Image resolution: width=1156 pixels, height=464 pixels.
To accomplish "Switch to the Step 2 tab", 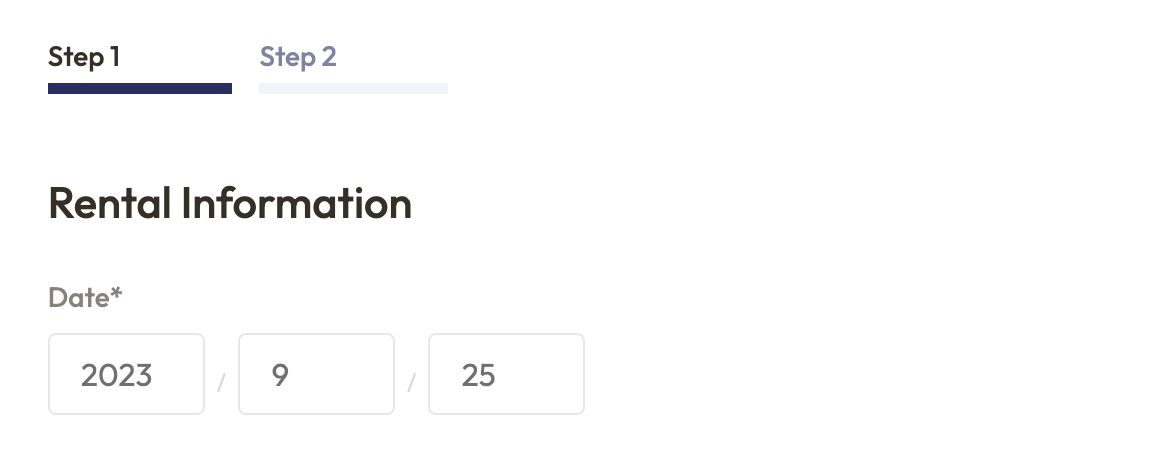I will [298, 57].
